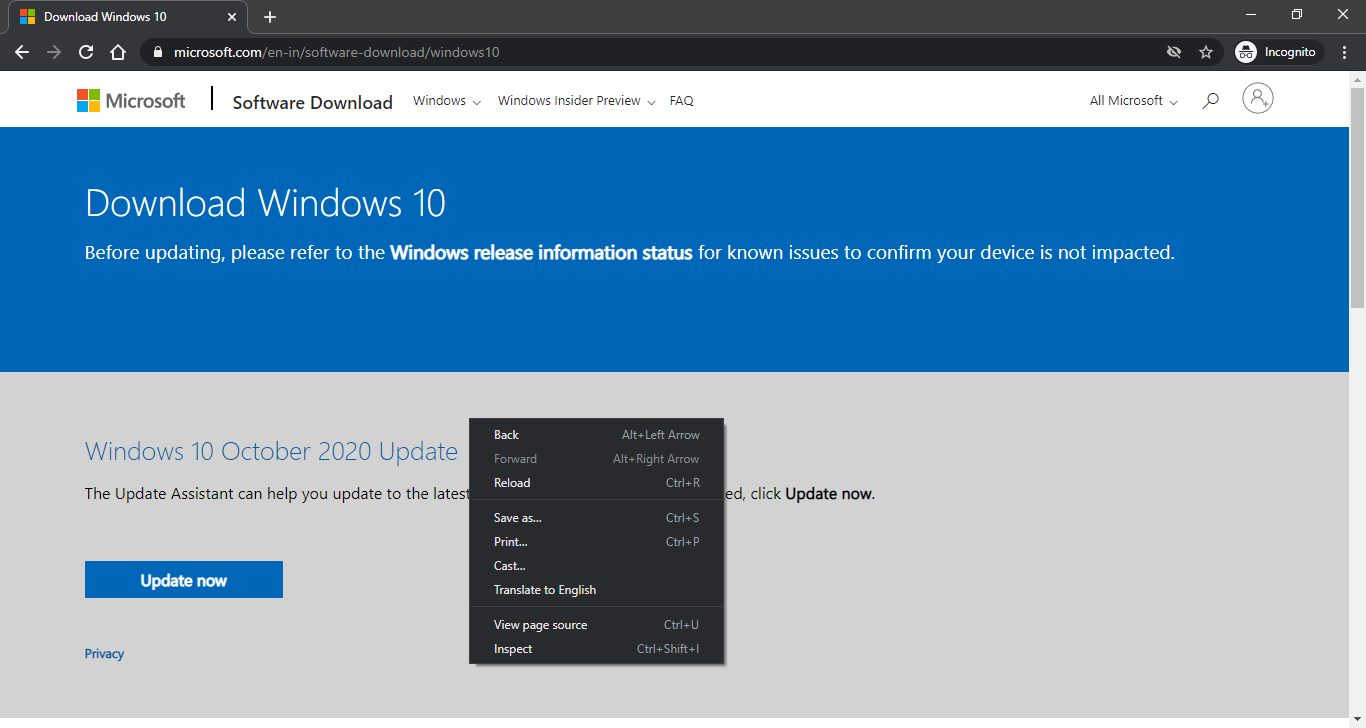Image resolution: width=1366 pixels, height=728 pixels.
Task: Select View page source
Action: coord(596,625)
